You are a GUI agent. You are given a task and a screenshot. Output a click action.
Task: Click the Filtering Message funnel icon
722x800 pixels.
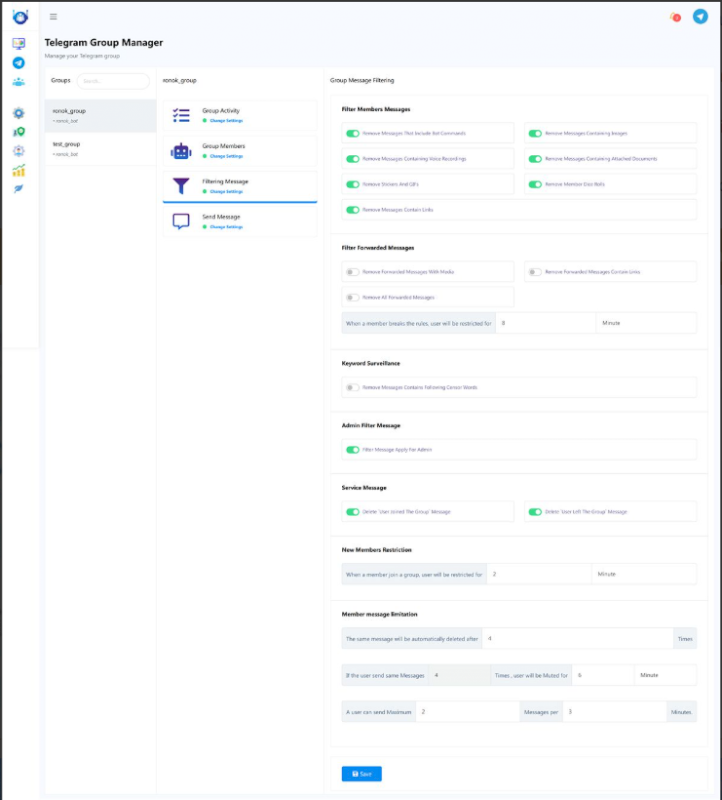[x=181, y=186]
